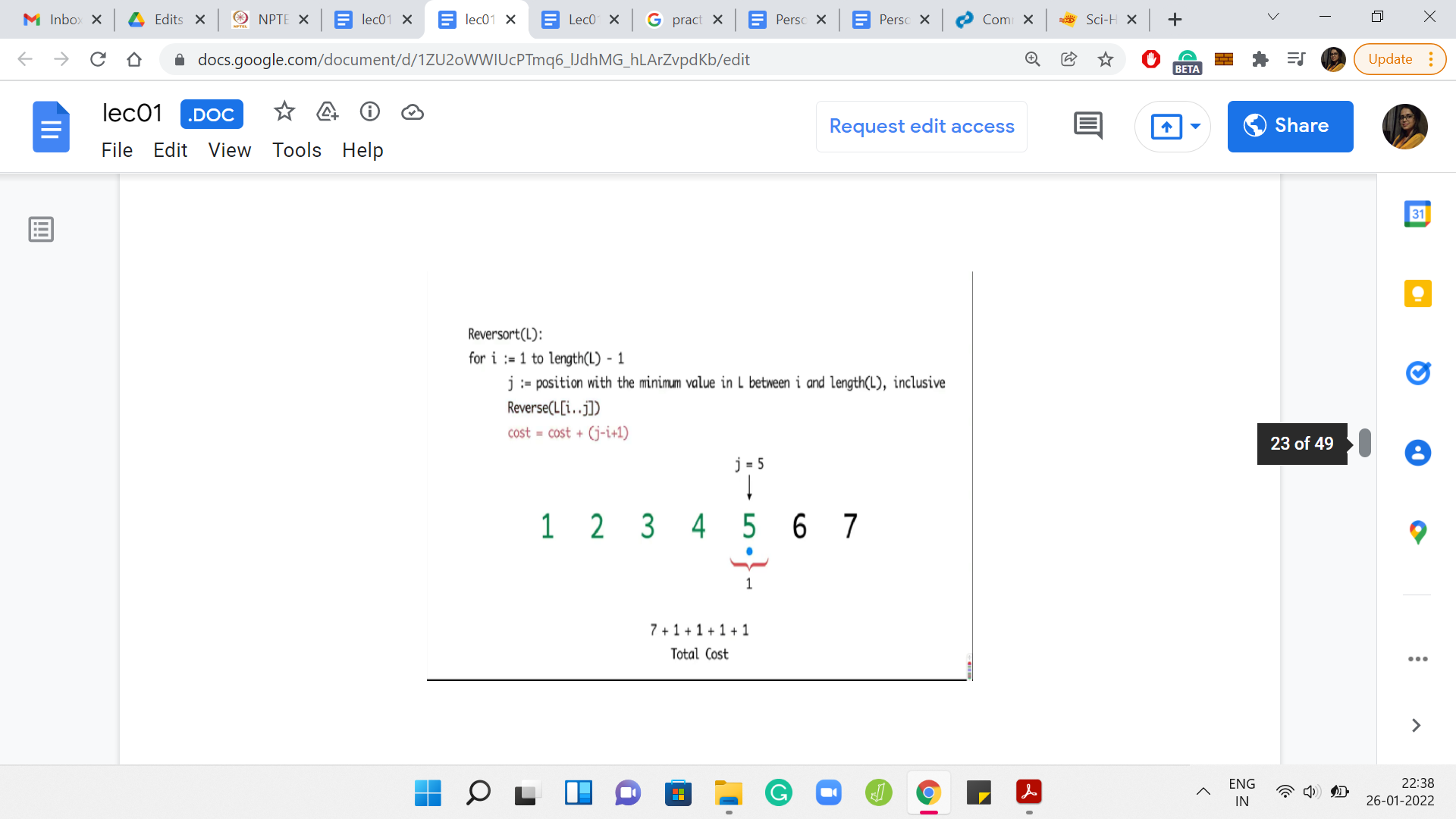
Task: Open Google Keep side panel
Action: click(x=1417, y=293)
